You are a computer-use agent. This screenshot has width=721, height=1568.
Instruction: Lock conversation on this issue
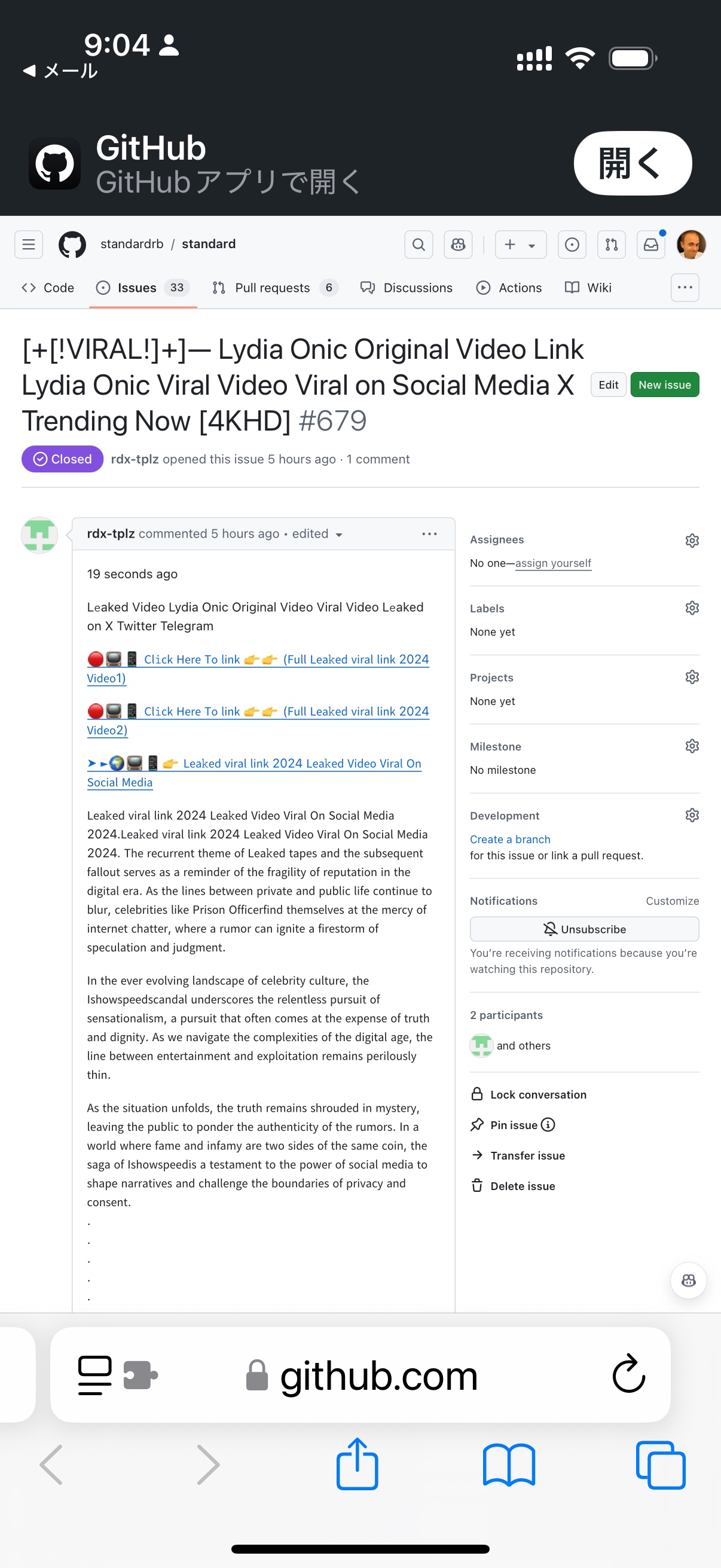pos(538,1094)
